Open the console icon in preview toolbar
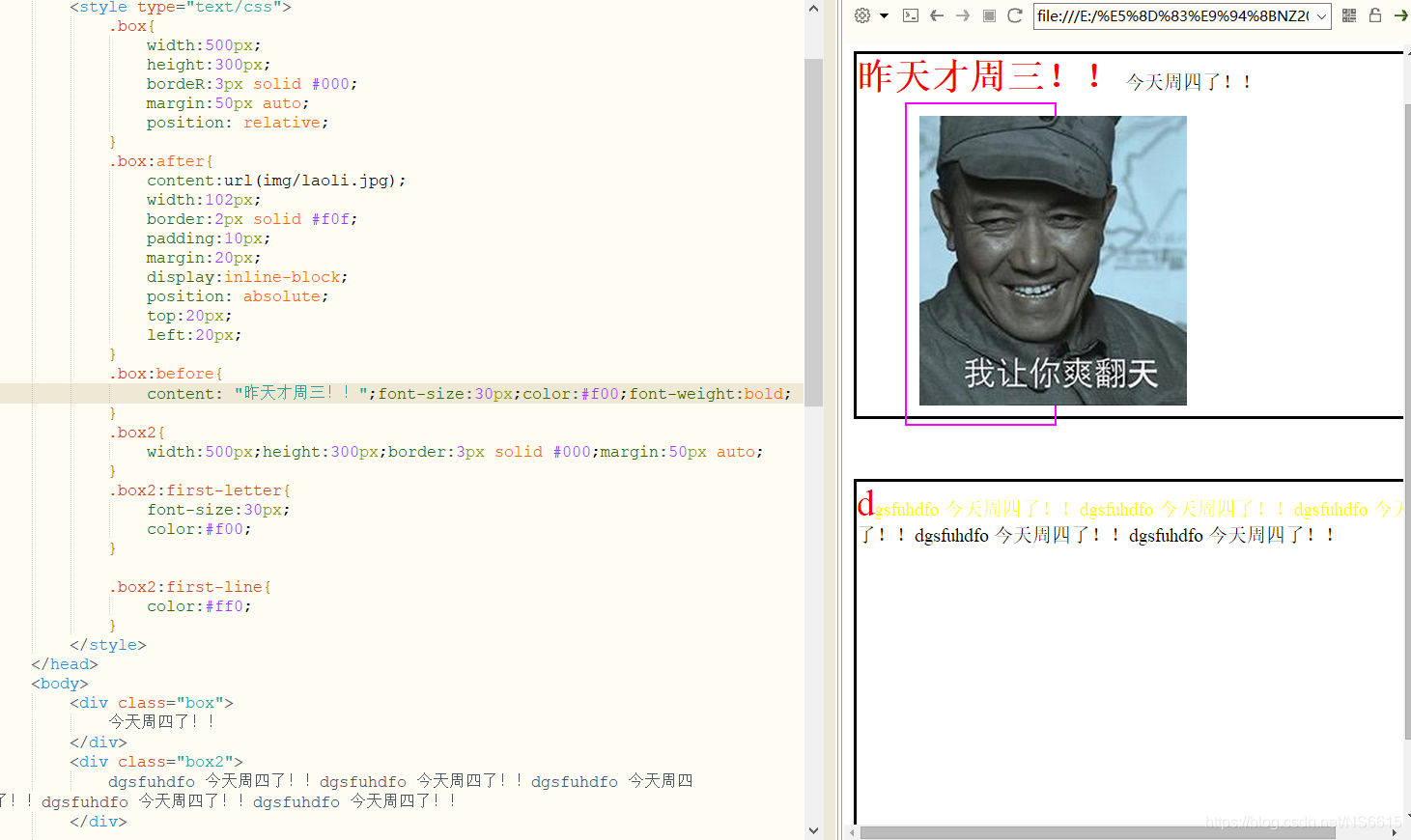The width and height of the screenshot is (1411, 840). [x=910, y=15]
